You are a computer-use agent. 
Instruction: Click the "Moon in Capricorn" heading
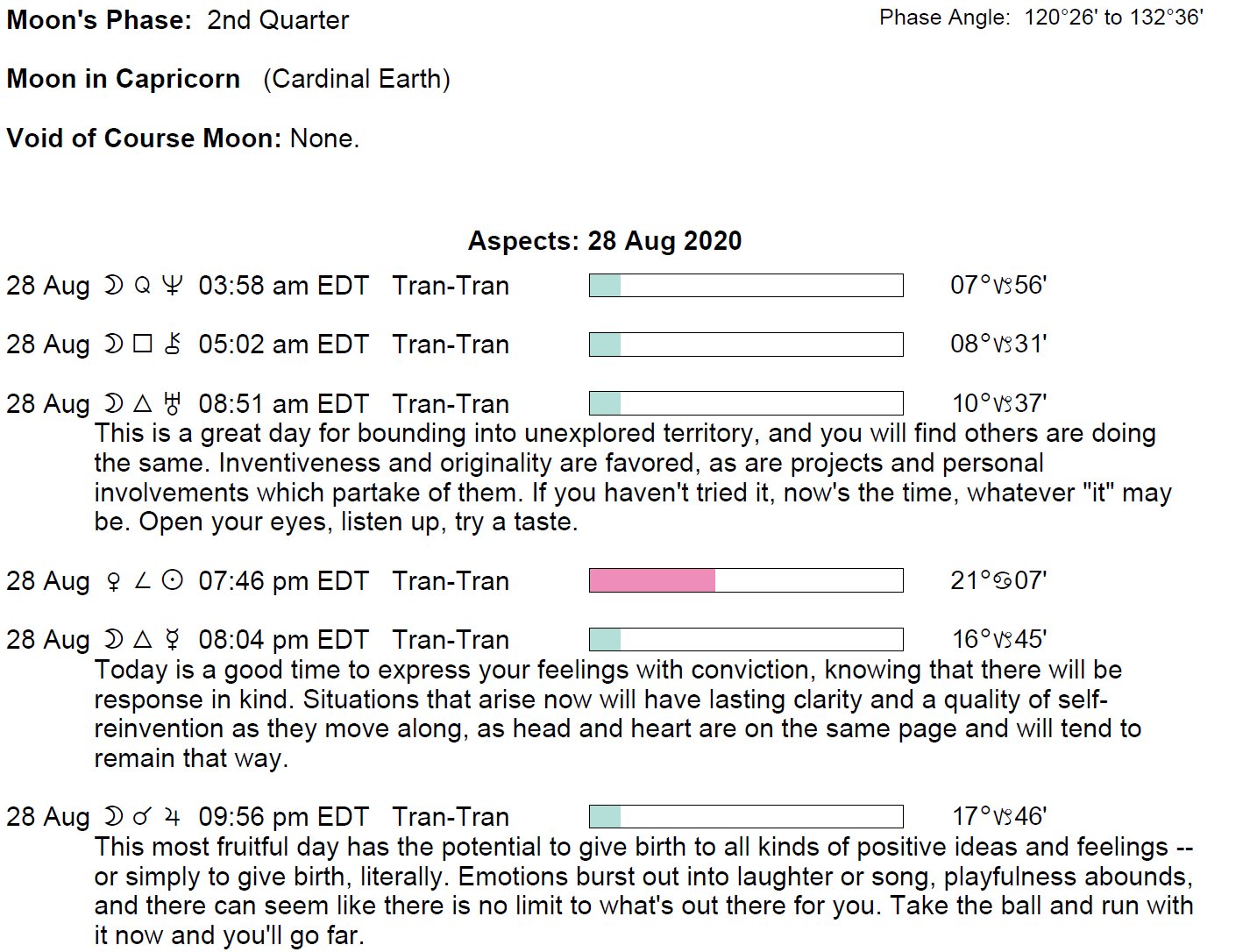(124, 79)
